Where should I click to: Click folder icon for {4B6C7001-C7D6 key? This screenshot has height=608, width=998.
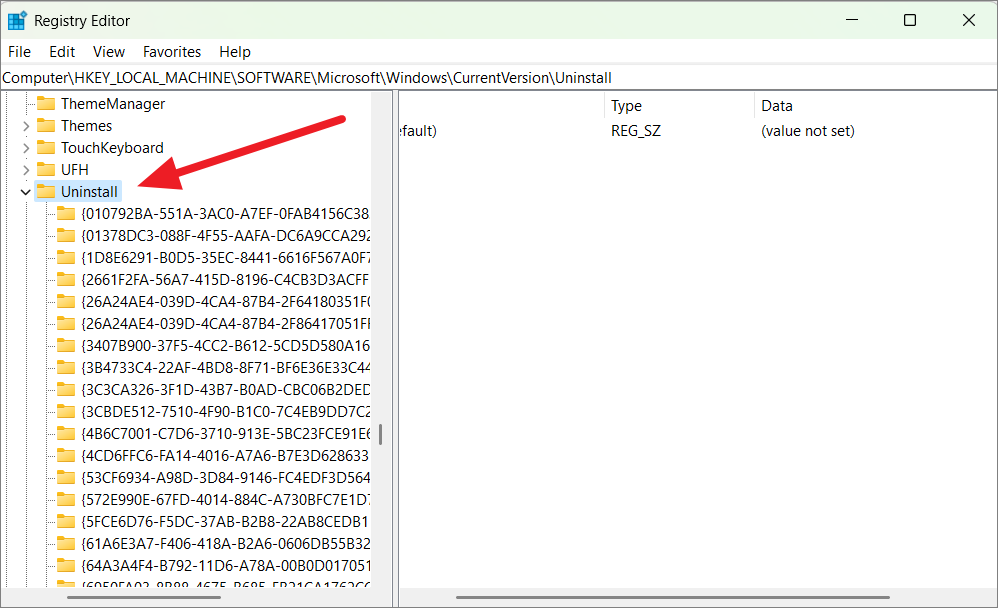pyautogui.click(x=66, y=434)
